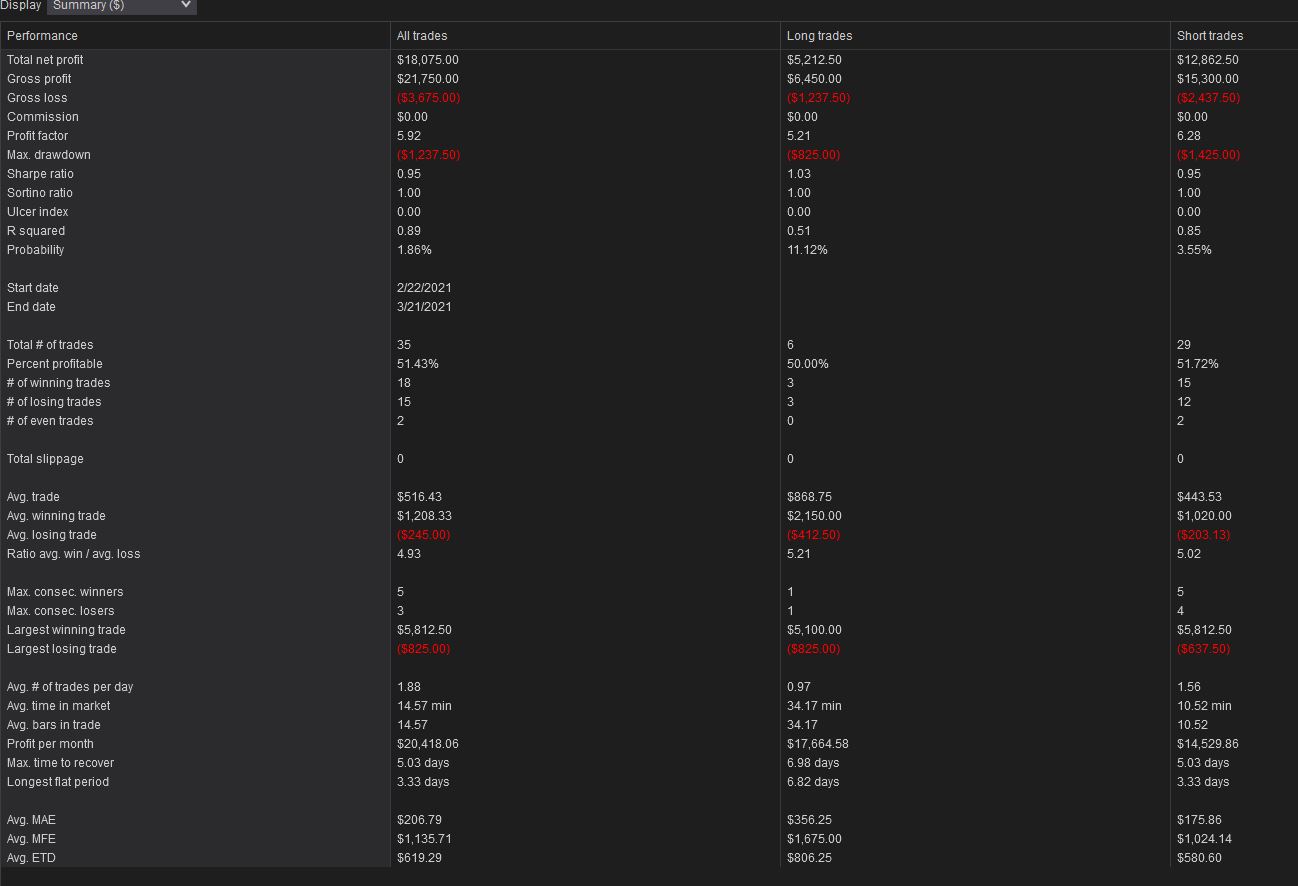Click Long trades Avg. MFE $1,675.00
This screenshot has height=886, width=1298.
point(814,839)
